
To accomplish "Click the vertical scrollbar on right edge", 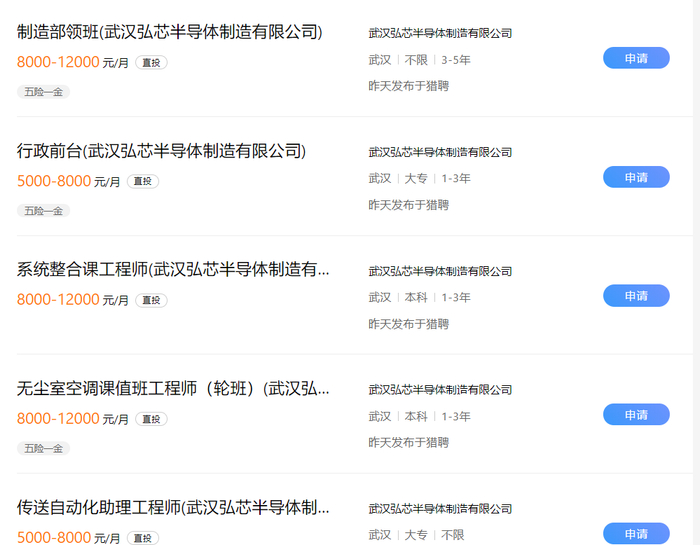I will 696,272.
